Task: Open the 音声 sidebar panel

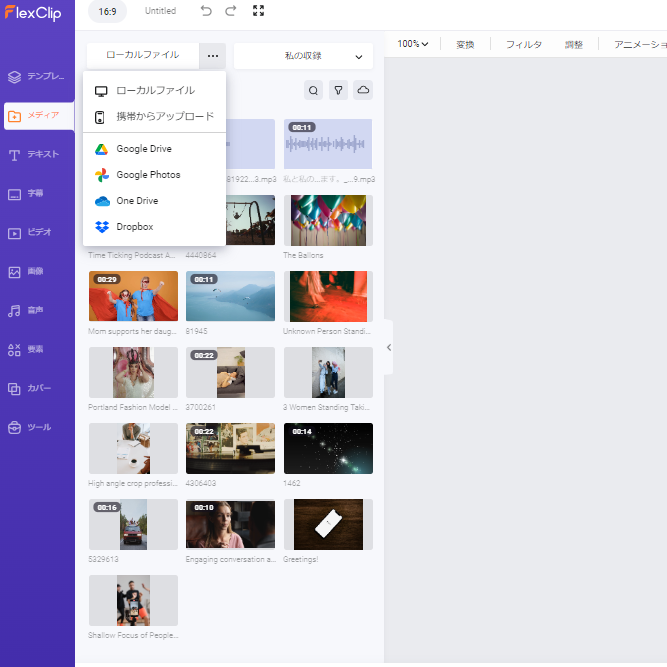Action: (x=37, y=310)
